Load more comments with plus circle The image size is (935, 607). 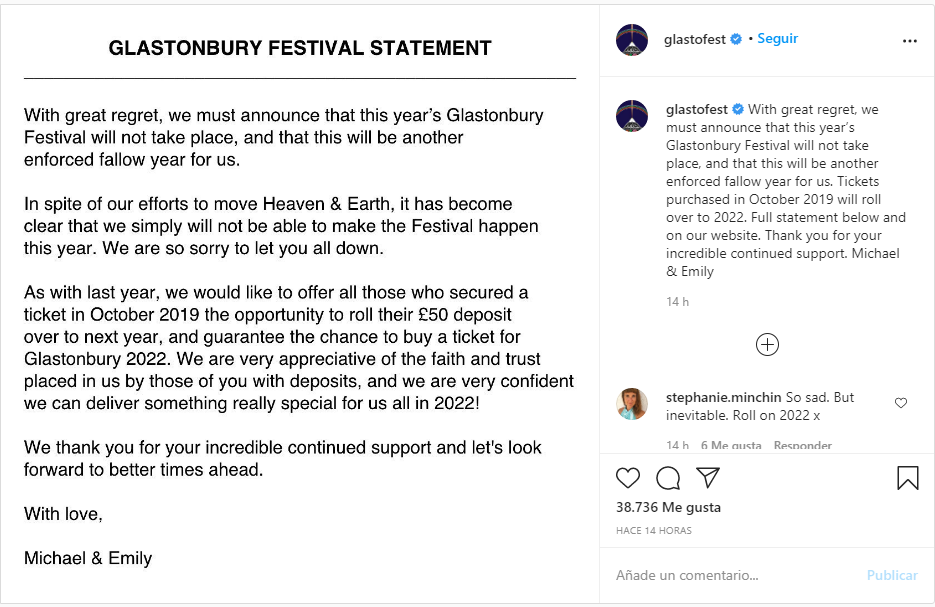click(767, 345)
